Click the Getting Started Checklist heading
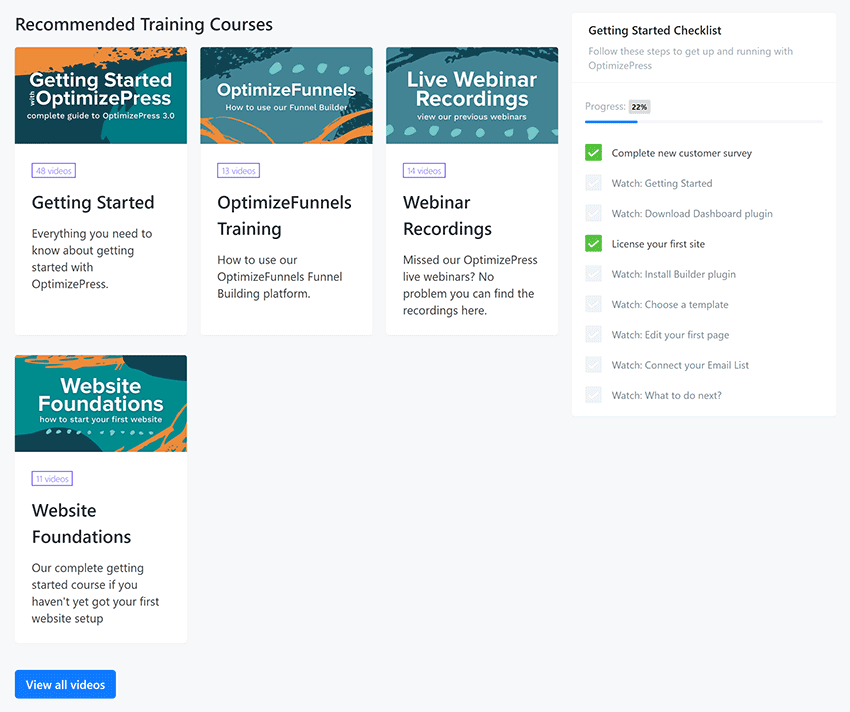The image size is (850, 712). (x=655, y=30)
